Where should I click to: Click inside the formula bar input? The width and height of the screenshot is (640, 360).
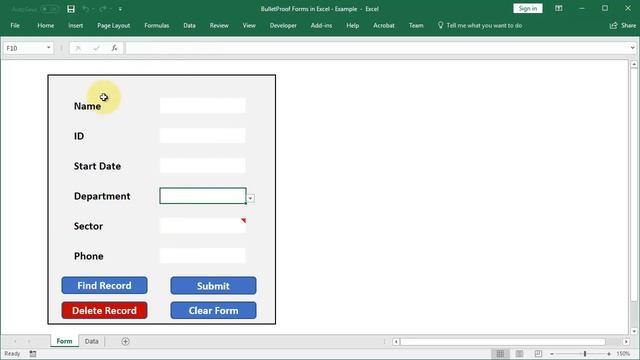point(376,48)
